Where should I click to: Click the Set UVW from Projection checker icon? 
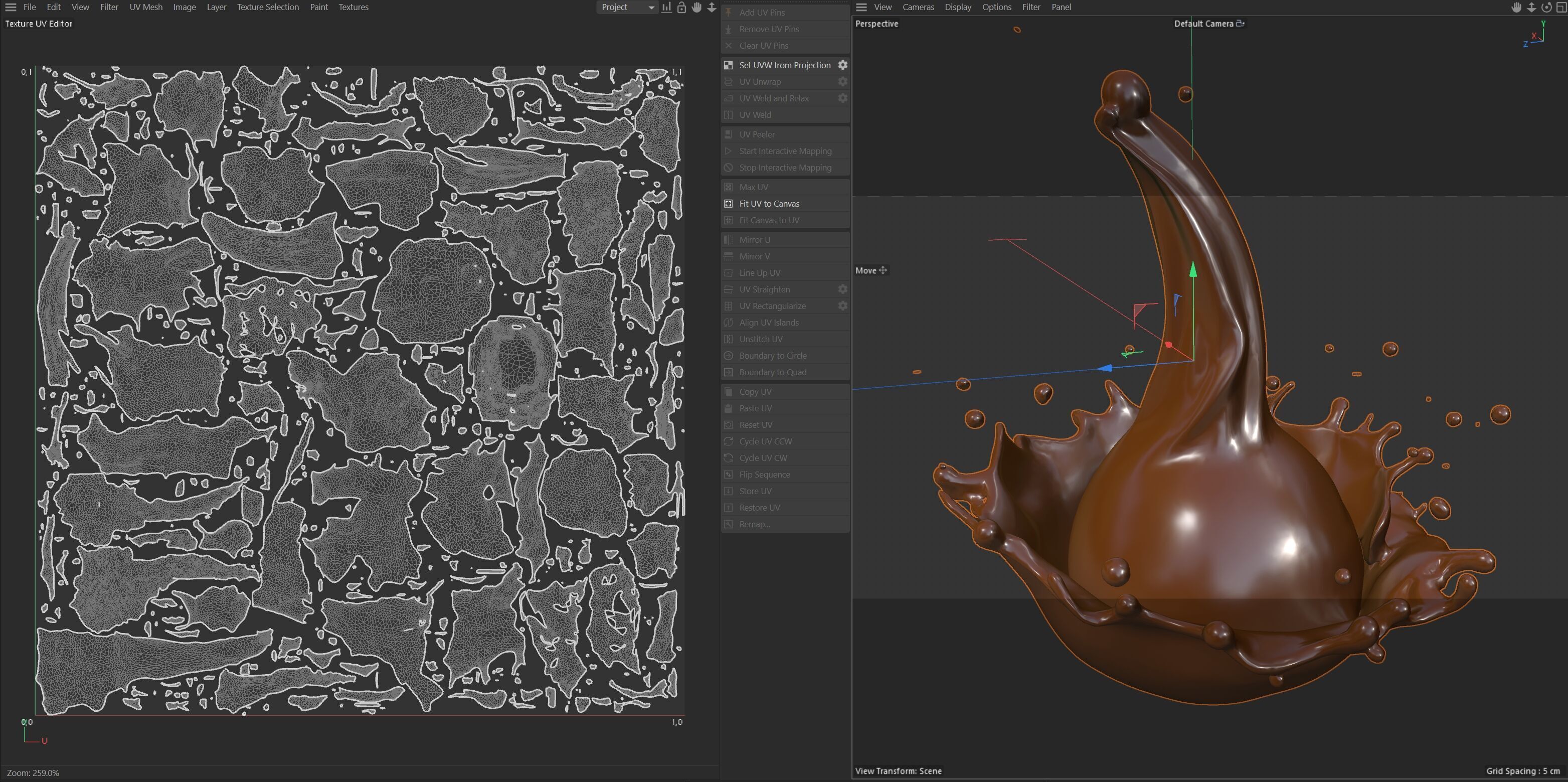coord(728,65)
